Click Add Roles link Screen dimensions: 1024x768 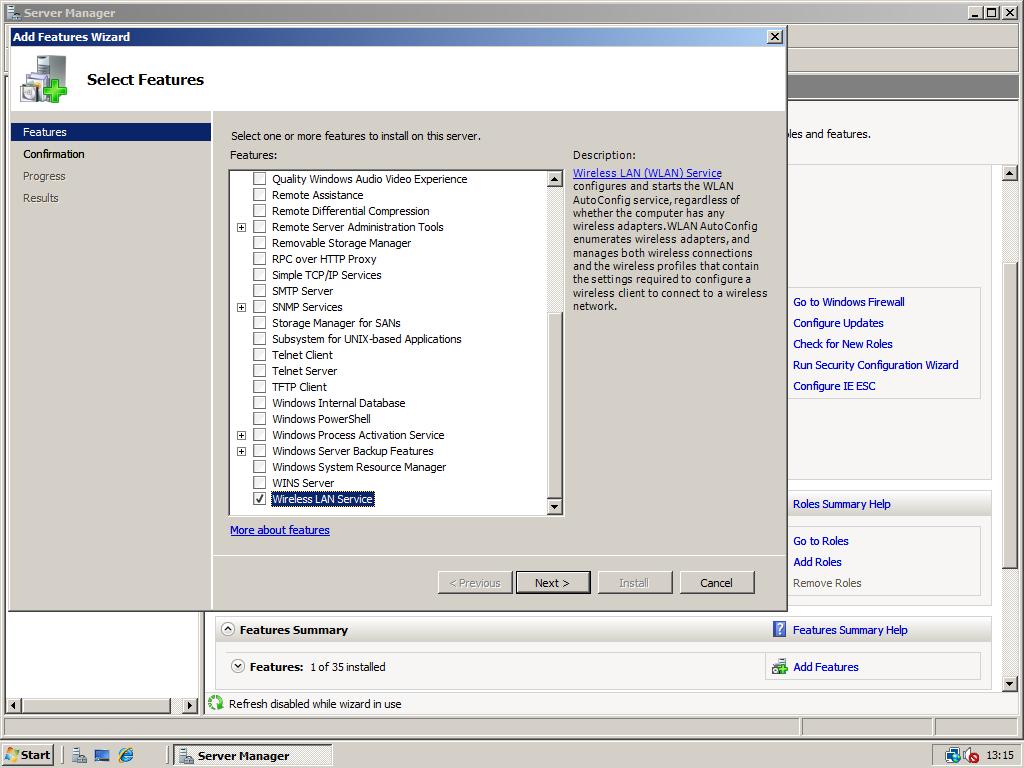point(817,562)
